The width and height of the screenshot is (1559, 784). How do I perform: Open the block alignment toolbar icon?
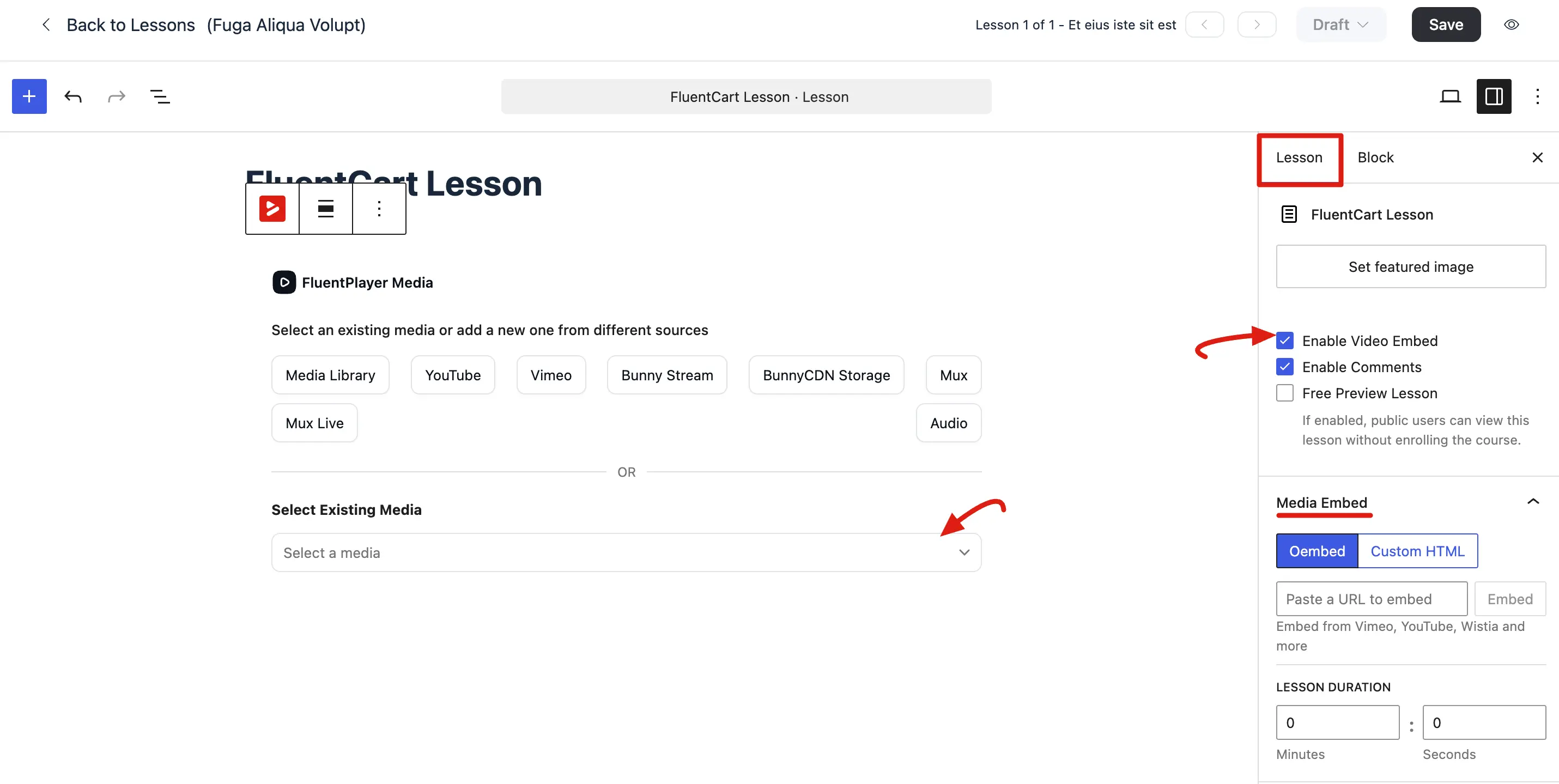[326, 209]
